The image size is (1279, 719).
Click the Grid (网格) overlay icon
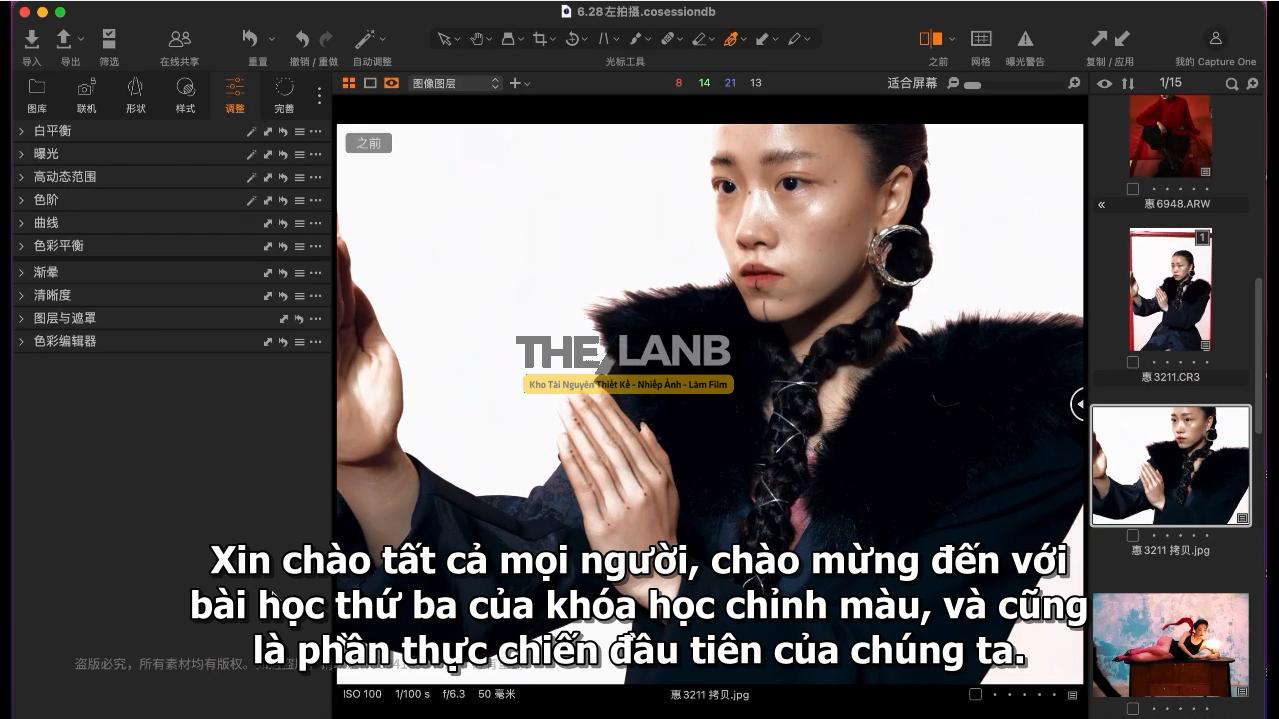click(x=981, y=39)
